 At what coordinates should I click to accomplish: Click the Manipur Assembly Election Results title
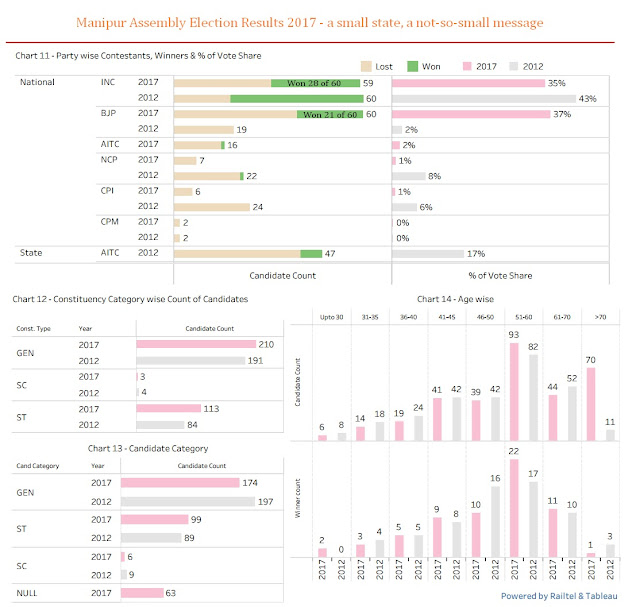[x=309, y=22]
